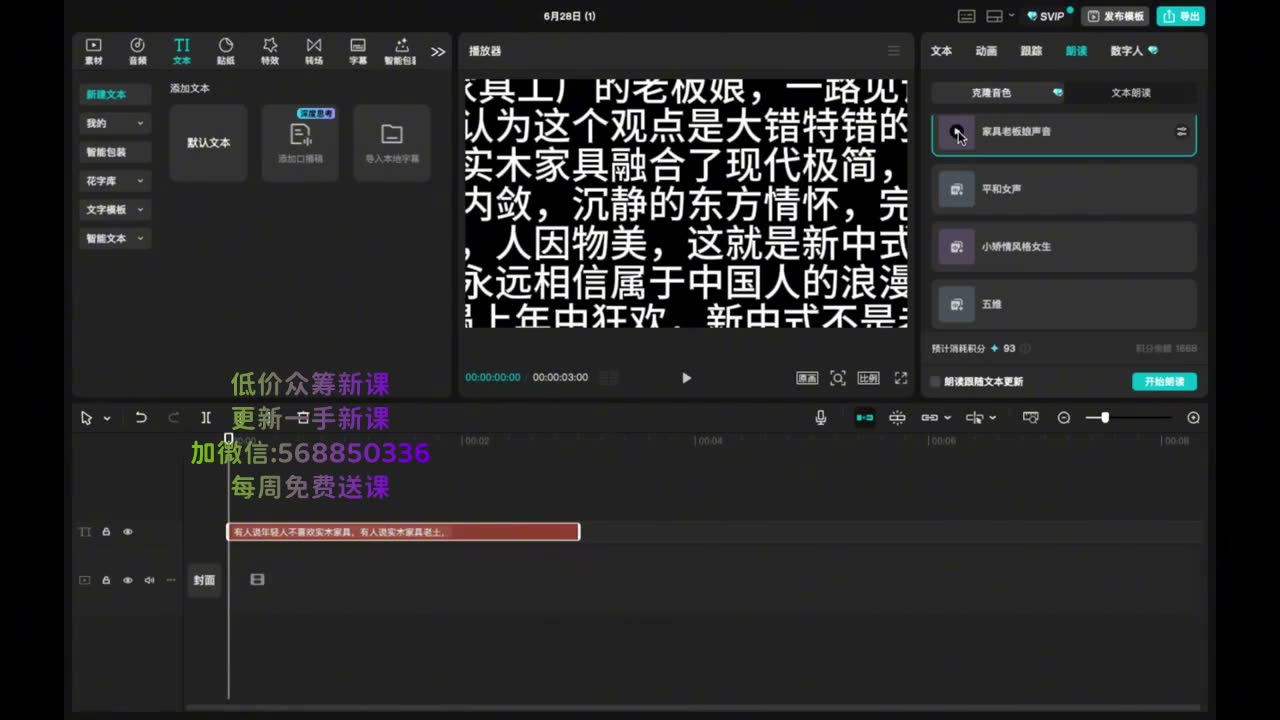Click the info icon beside 预计消耗积分
The width and height of the screenshot is (1280, 720).
click(1025, 349)
